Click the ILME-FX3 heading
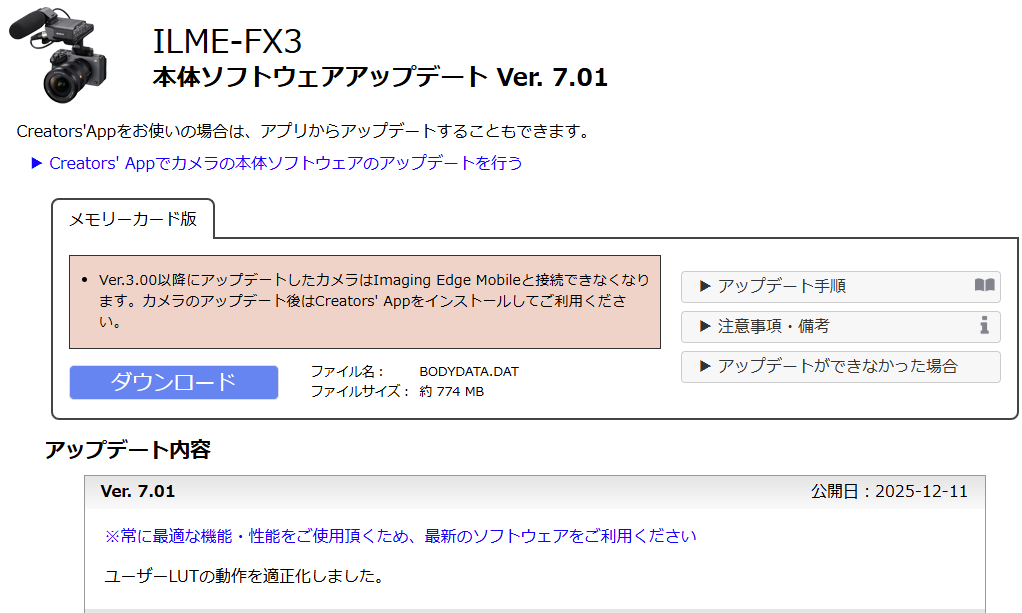1022x613 pixels. pos(227,42)
